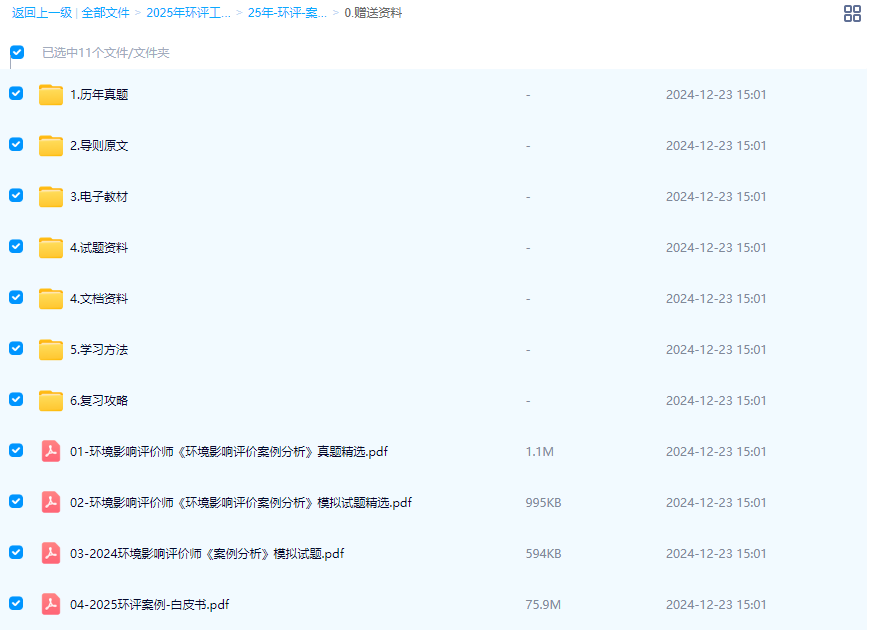Screen dimensions: 883x639
Task: Click the 75.9M file size value
Action: coord(543,605)
